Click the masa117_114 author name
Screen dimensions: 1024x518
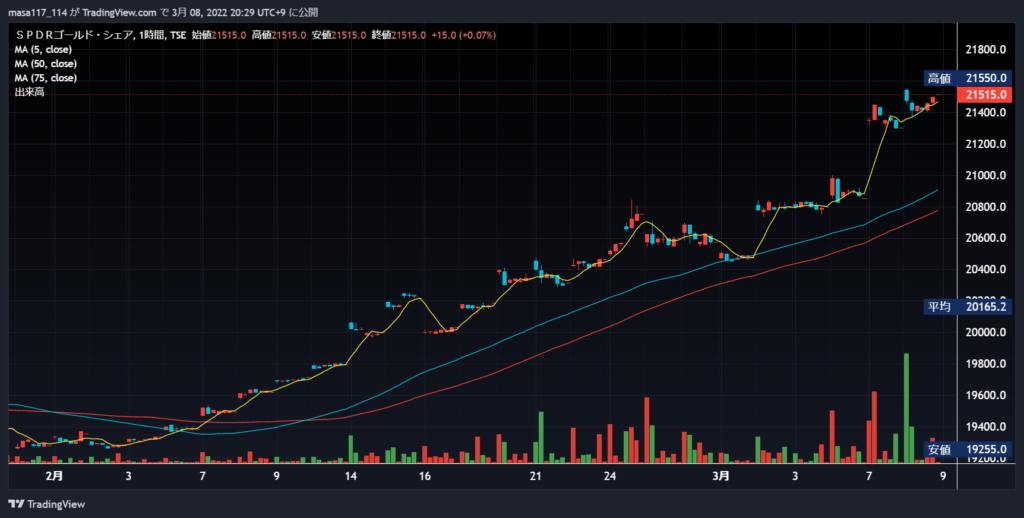tap(37, 12)
